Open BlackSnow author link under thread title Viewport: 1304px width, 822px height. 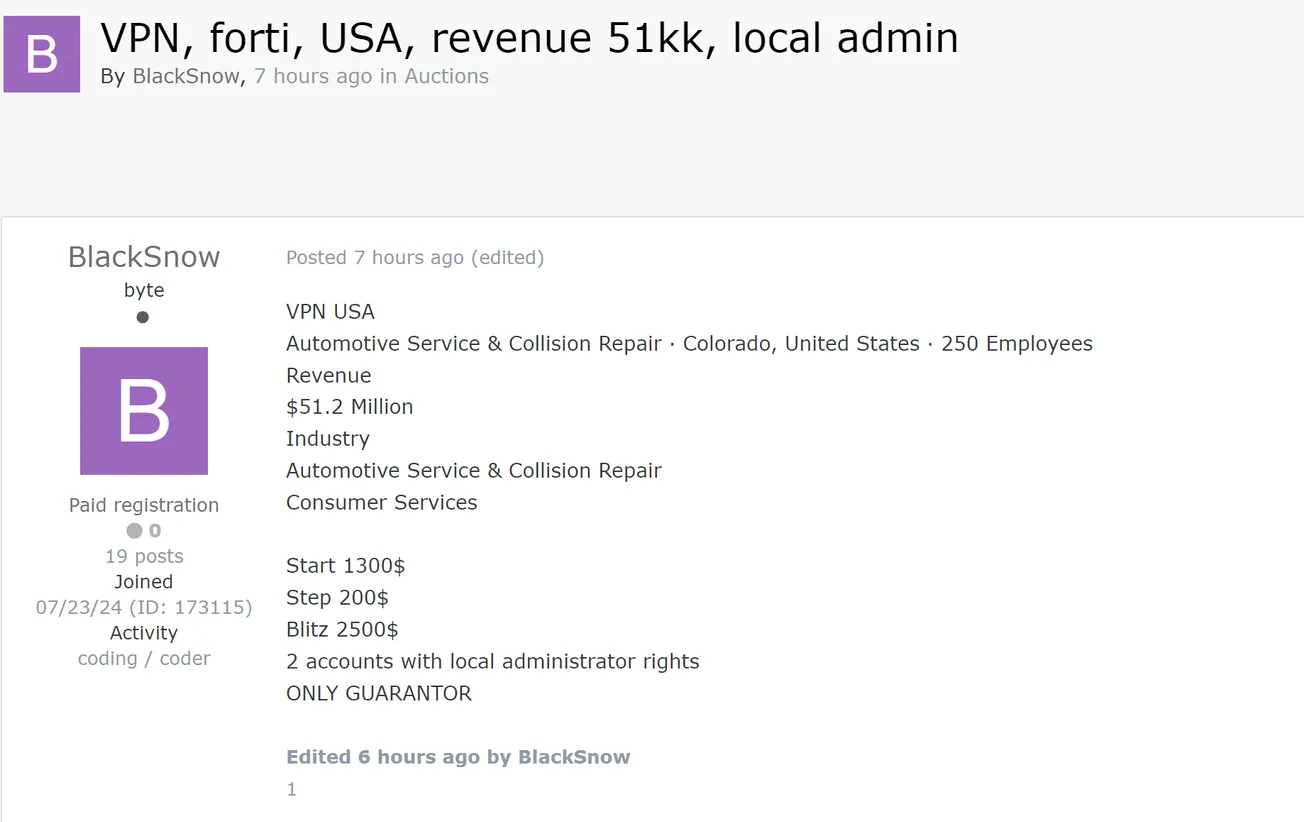click(x=186, y=76)
